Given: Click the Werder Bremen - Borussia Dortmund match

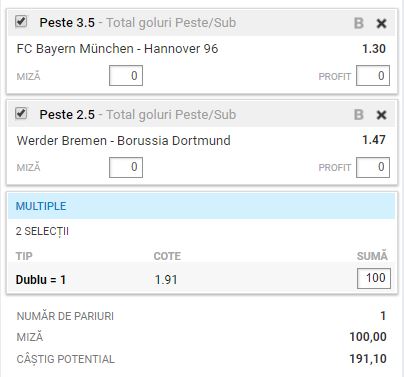Looking at the screenshot, I should click(123, 141).
